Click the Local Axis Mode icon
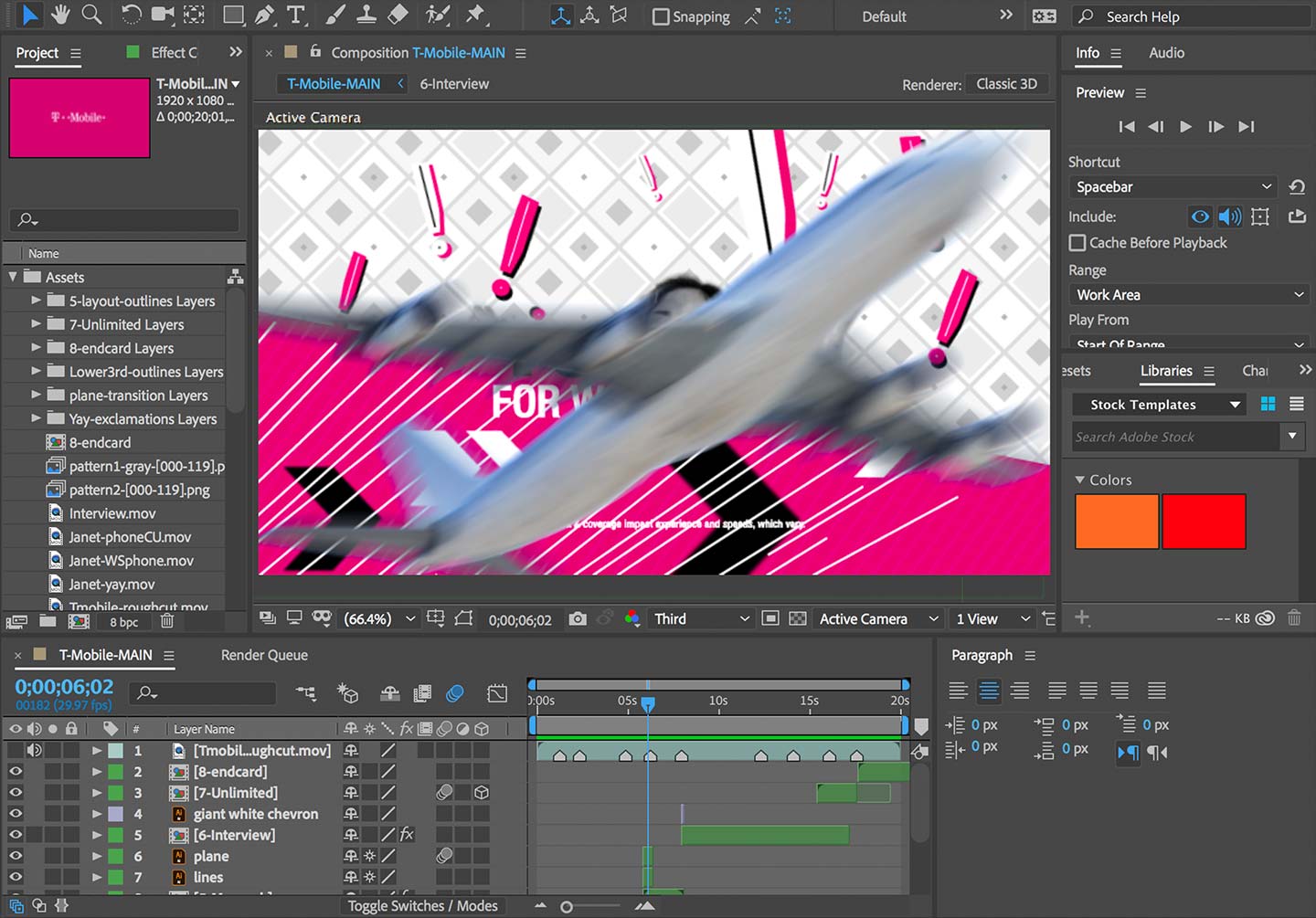Image resolution: width=1316 pixels, height=918 pixels. click(560, 16)
